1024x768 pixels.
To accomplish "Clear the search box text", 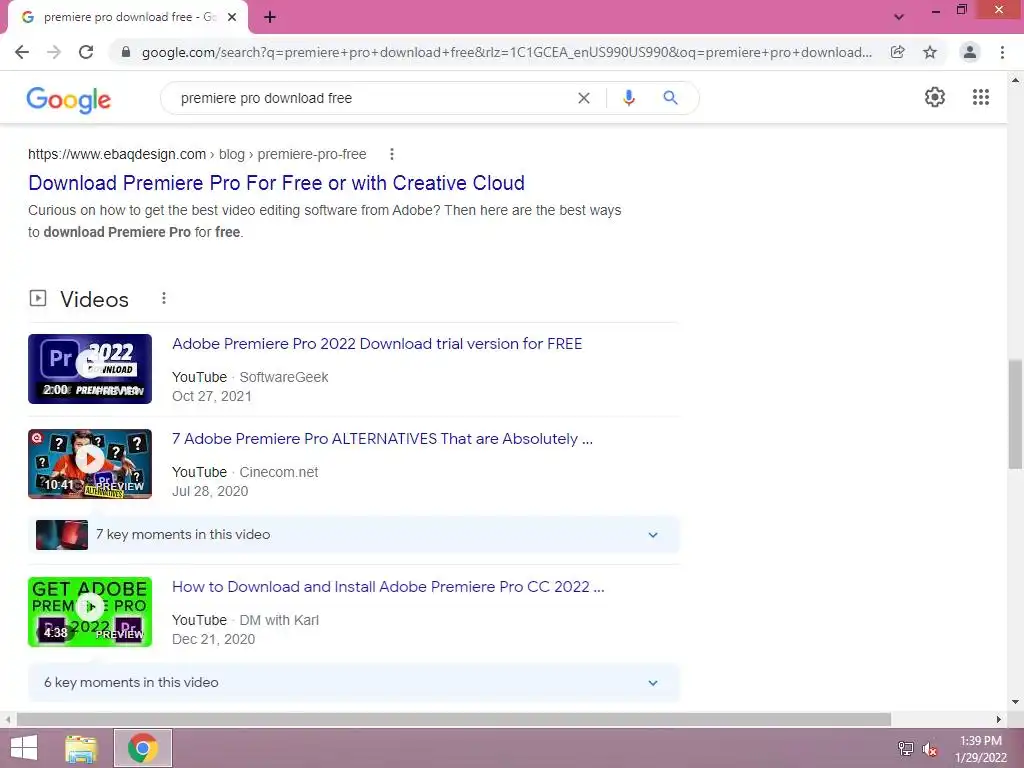I will pyautogui.click(x=584, y=98).
